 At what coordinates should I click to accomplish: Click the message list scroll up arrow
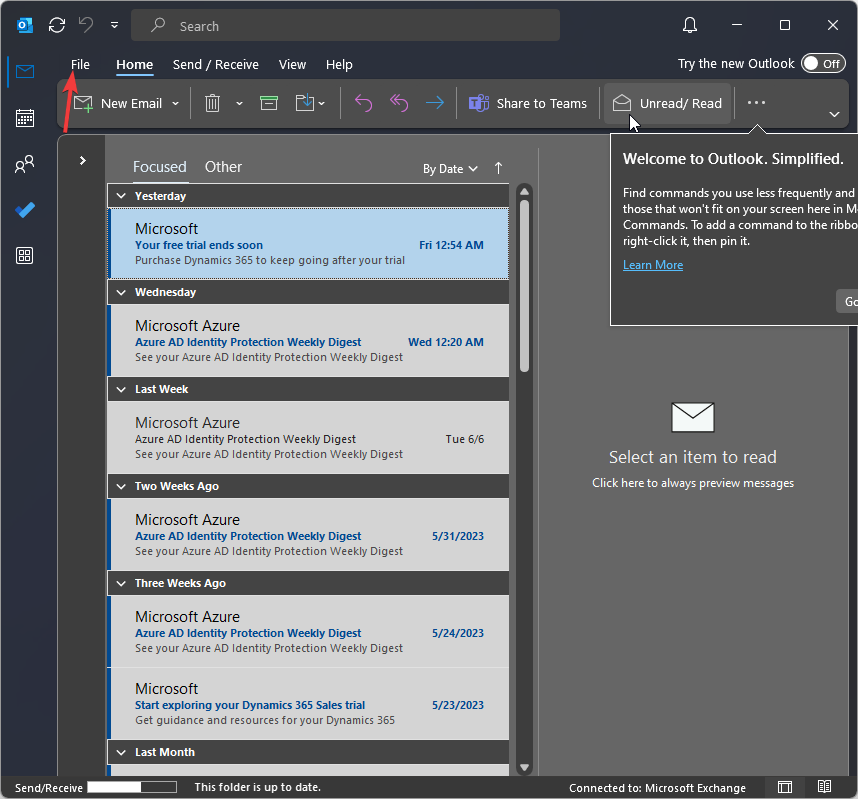524,192
